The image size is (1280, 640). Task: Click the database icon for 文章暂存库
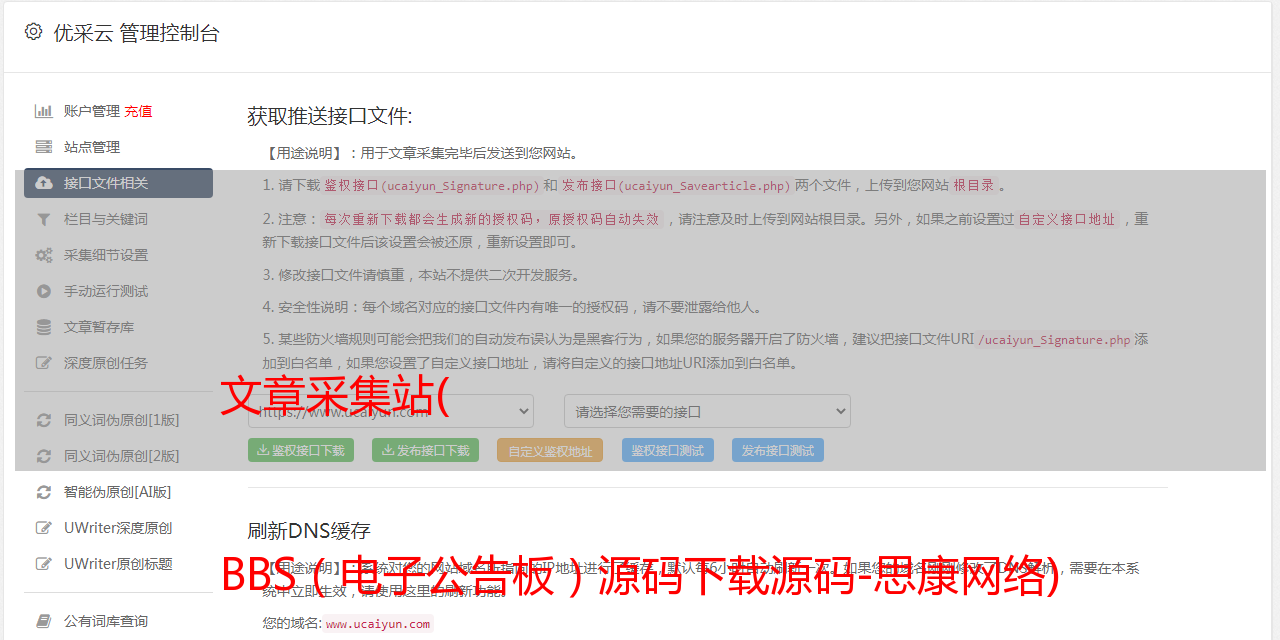44,327
